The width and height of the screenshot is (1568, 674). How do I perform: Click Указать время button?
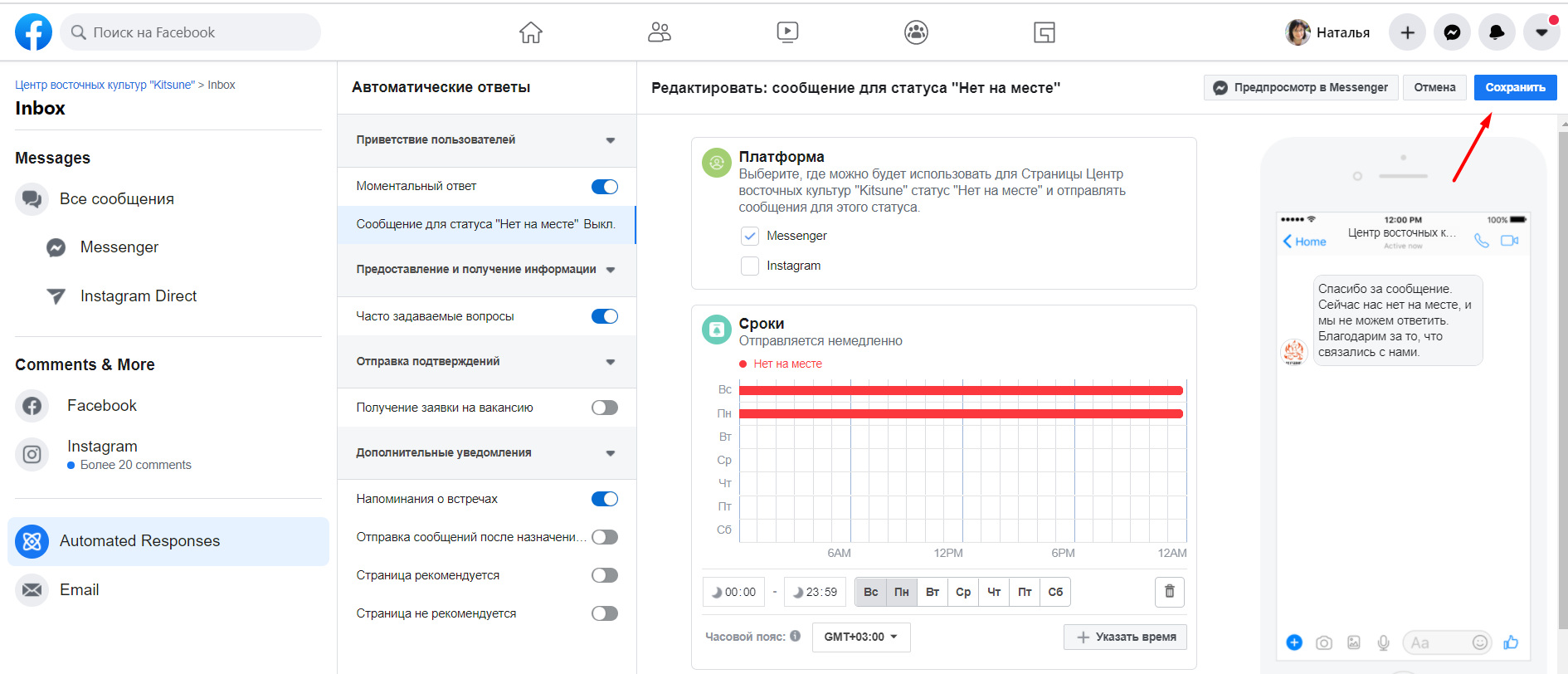pos(1126,637)
